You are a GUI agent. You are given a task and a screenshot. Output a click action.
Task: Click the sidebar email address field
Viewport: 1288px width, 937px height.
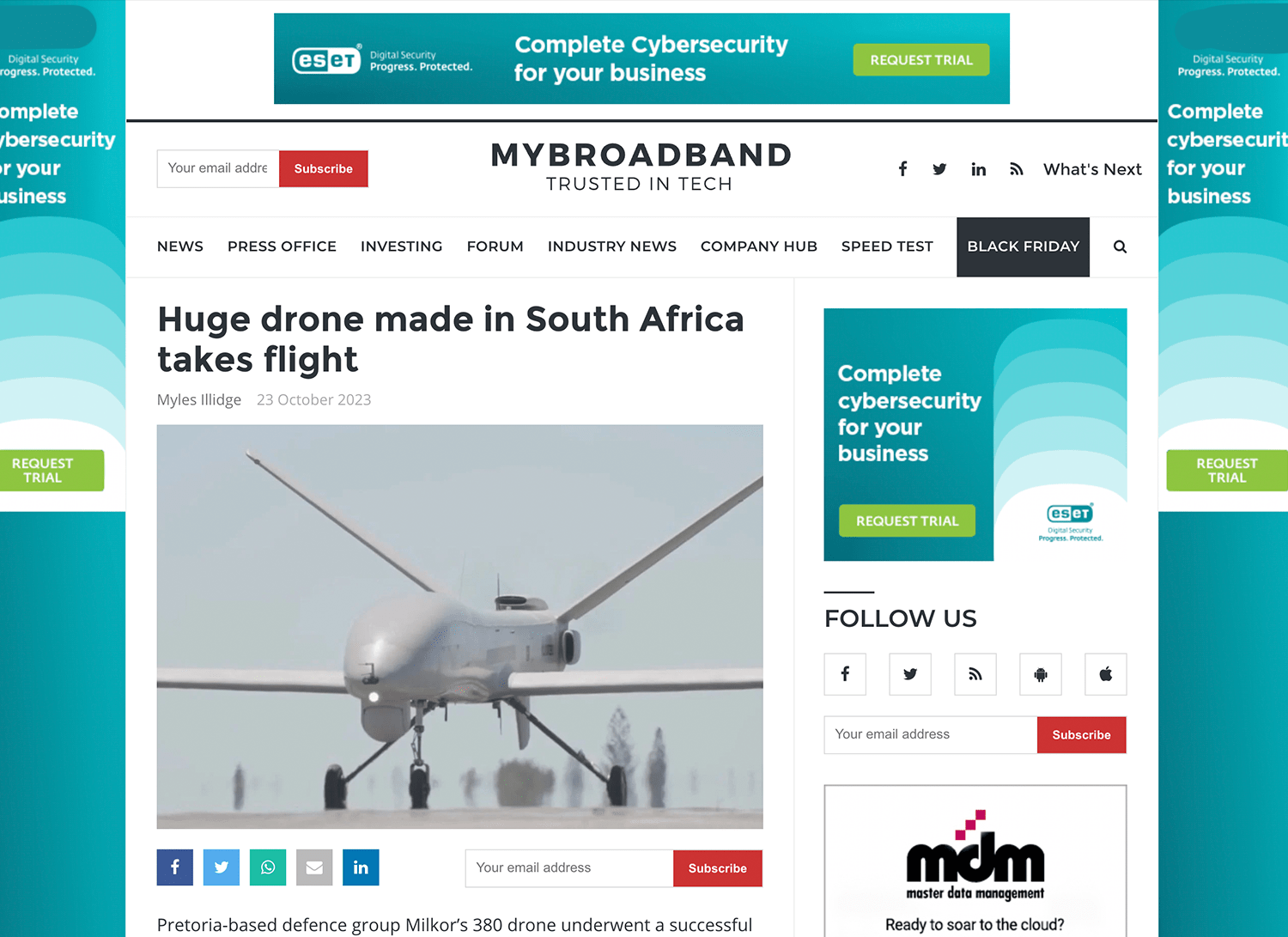click(x=931, y=735)
